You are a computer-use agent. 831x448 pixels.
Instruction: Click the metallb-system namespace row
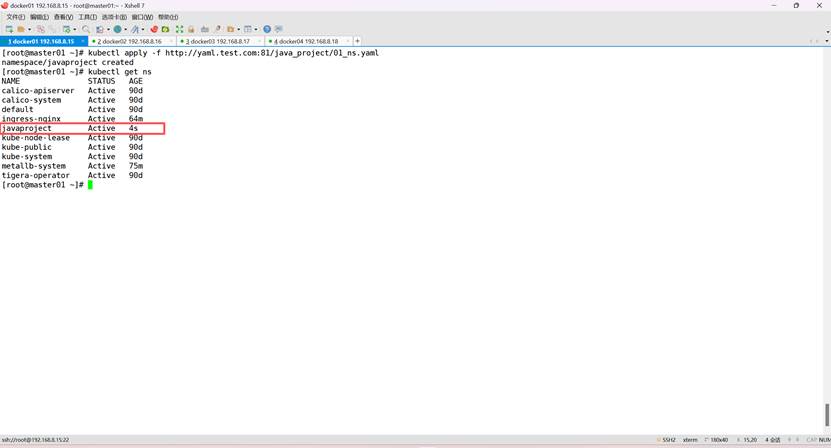(x=72, y=166)
